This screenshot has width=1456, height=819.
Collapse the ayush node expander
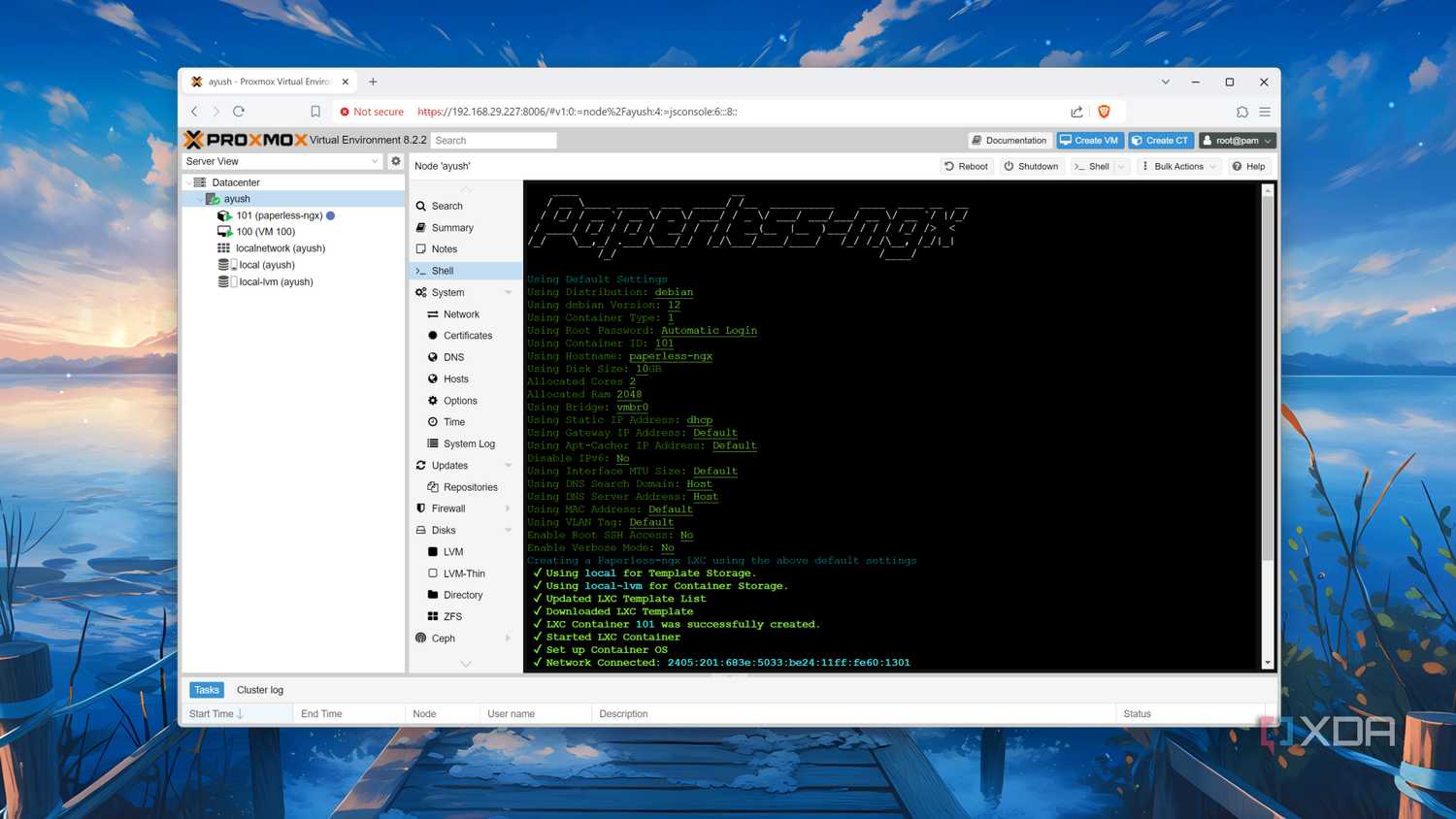201,199
